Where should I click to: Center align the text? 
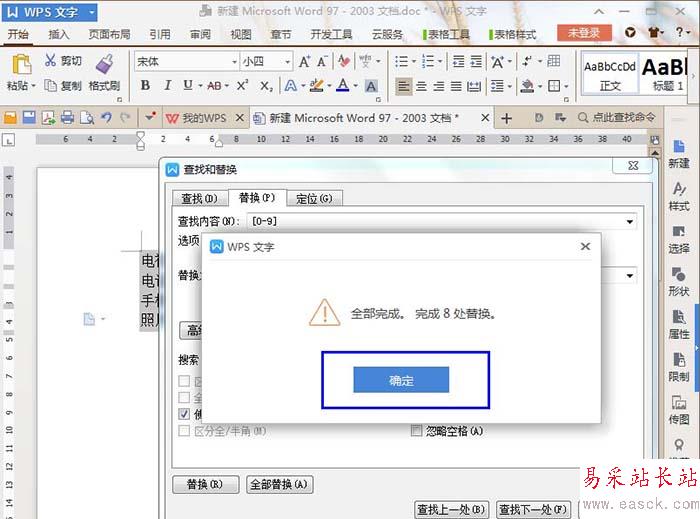click(x=421, y=86)
